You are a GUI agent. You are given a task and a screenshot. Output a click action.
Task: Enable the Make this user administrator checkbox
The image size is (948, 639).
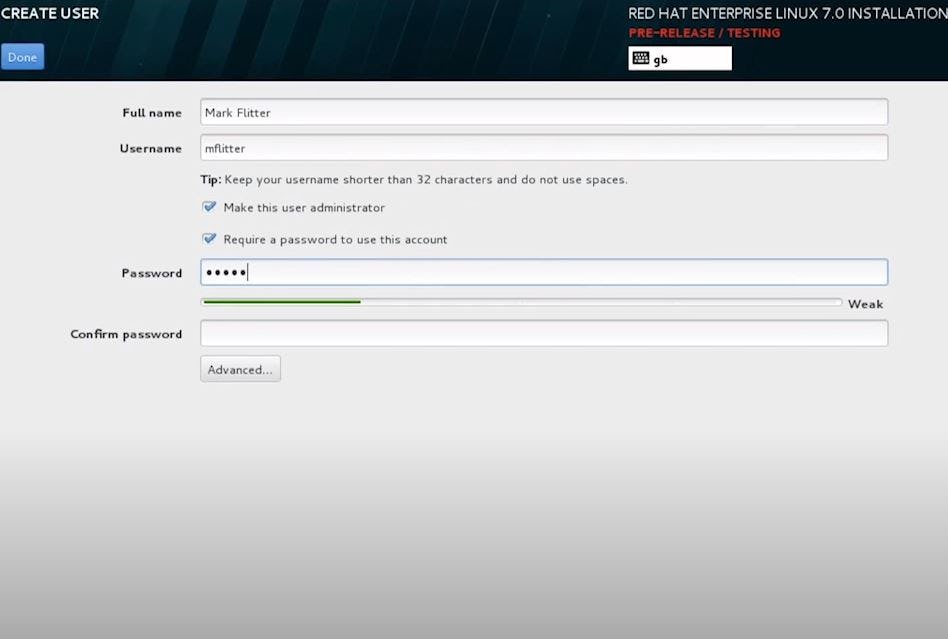tap(209, 207)
